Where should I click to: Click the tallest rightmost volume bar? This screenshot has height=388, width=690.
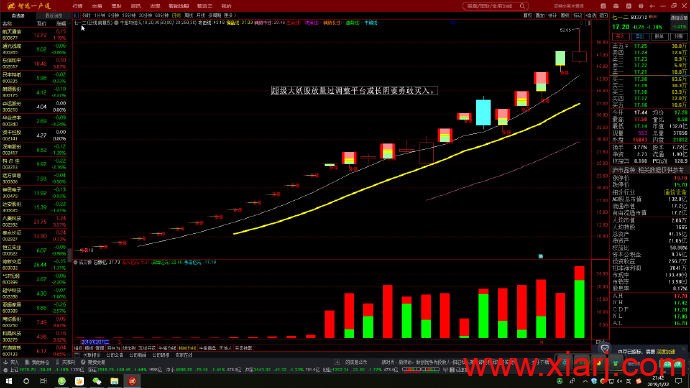click(x=580, y=302)
